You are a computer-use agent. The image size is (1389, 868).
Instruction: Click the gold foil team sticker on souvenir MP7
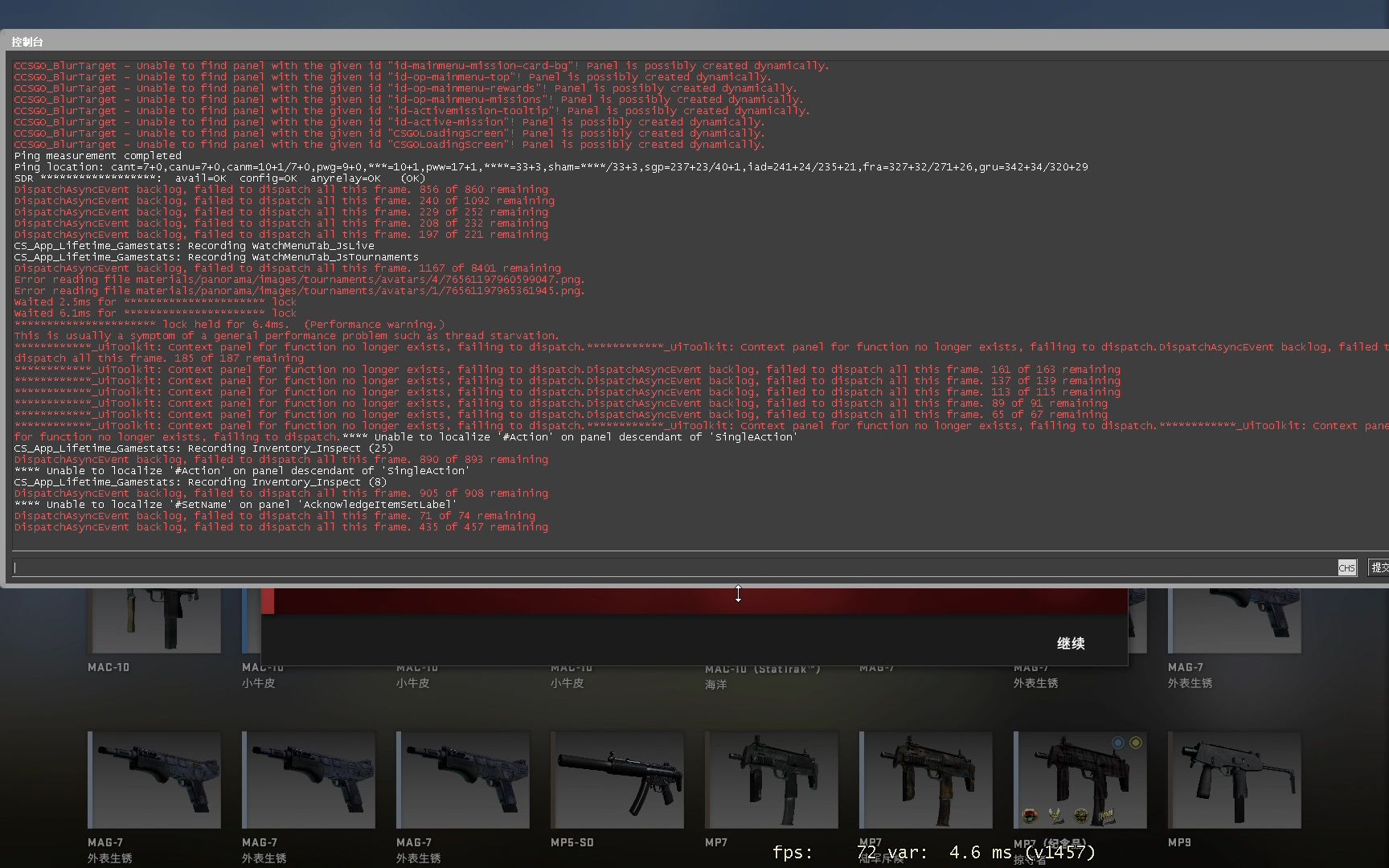[1107, 816]
